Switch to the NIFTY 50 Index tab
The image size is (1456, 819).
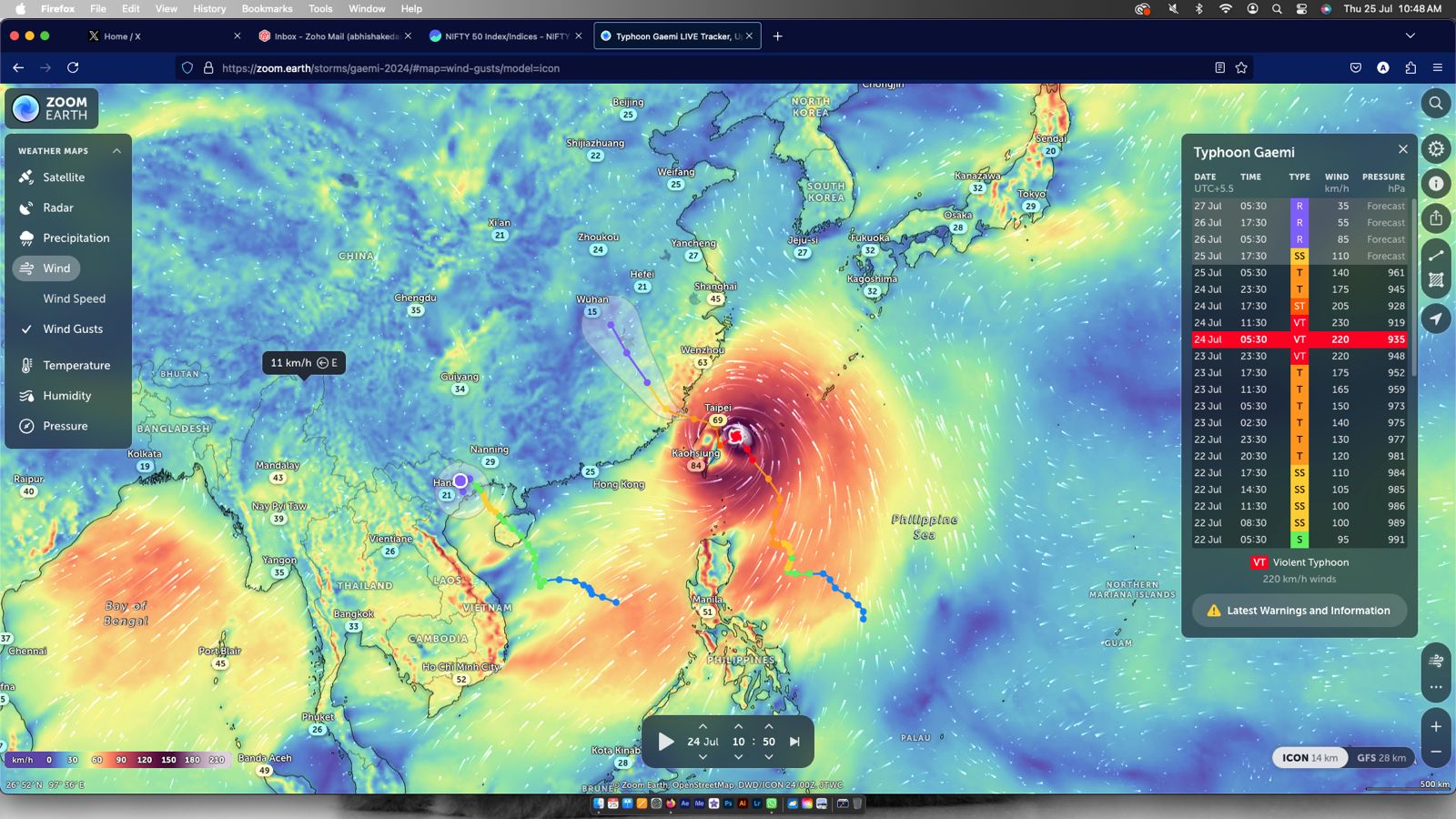(506, 36)
